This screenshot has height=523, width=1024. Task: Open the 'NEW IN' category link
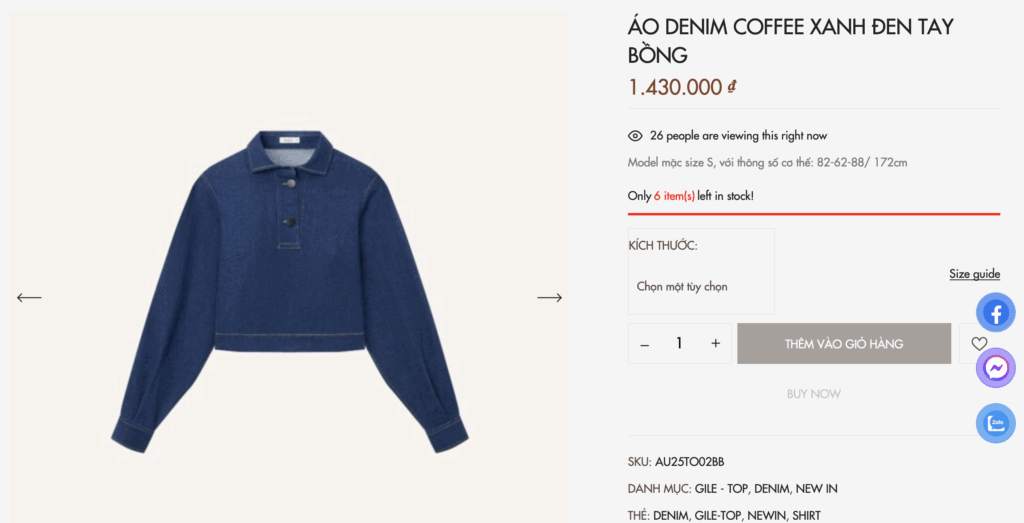click(817, 488)
